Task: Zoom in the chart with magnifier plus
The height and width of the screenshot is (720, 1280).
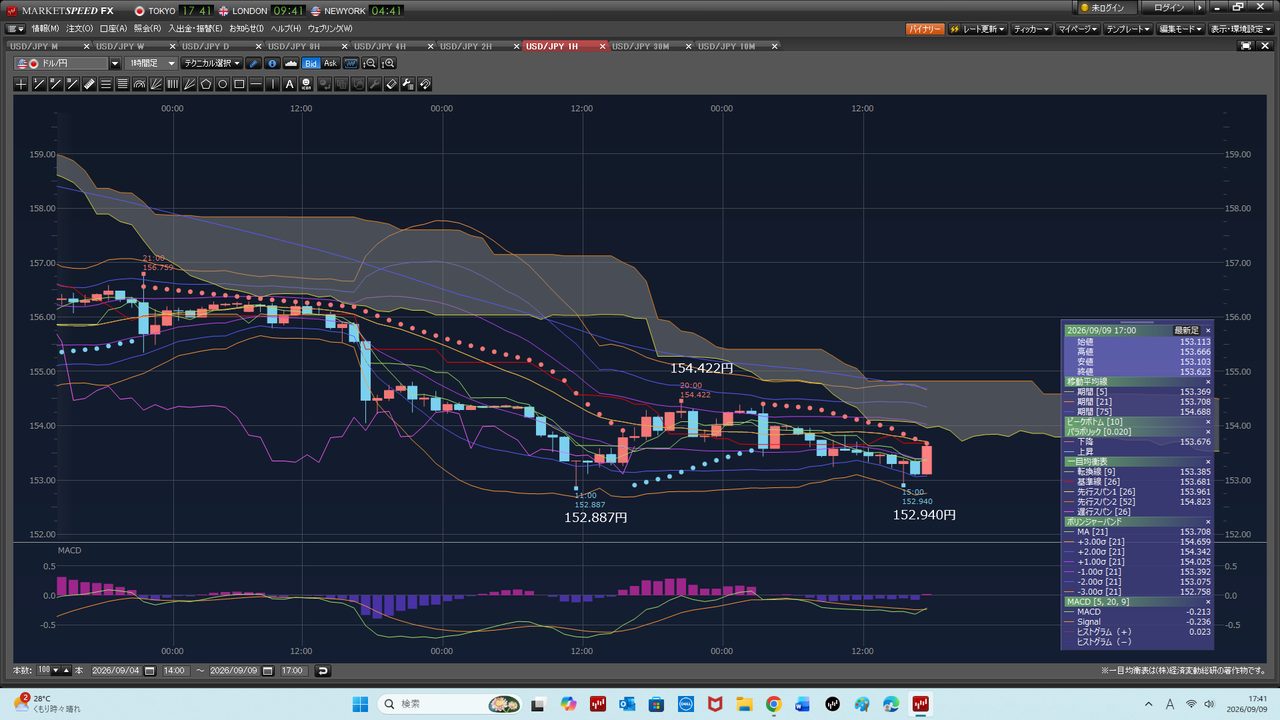Action: (x=388, y=63)
